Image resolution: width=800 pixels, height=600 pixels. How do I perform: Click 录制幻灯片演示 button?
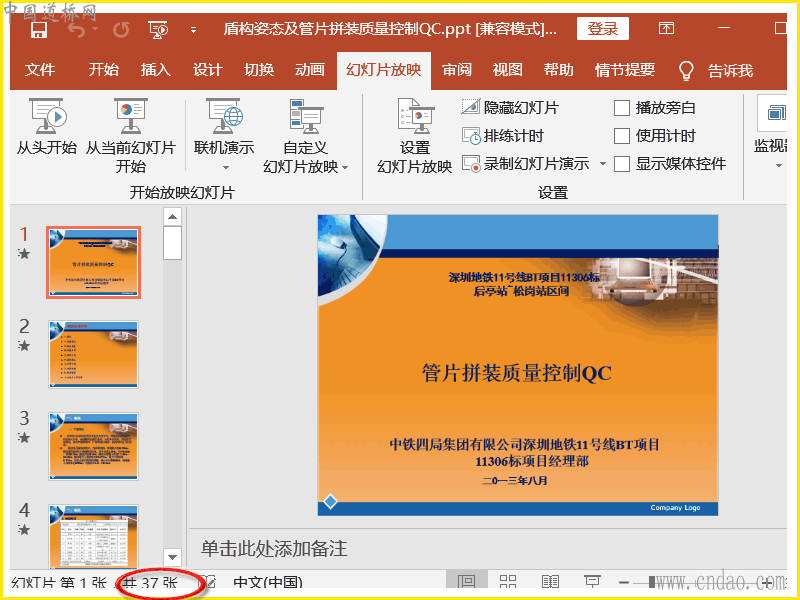pyautogui.click(x=526, y=164)
